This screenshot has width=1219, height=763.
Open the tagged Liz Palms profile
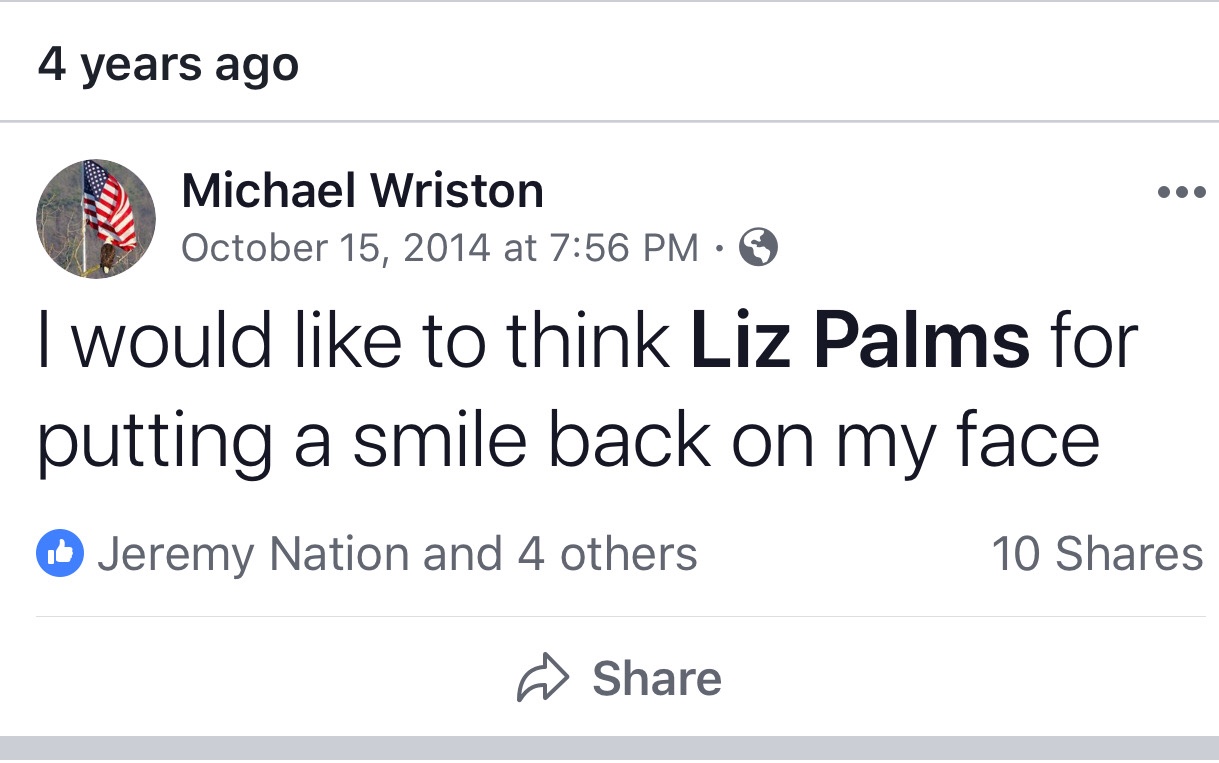860,341
